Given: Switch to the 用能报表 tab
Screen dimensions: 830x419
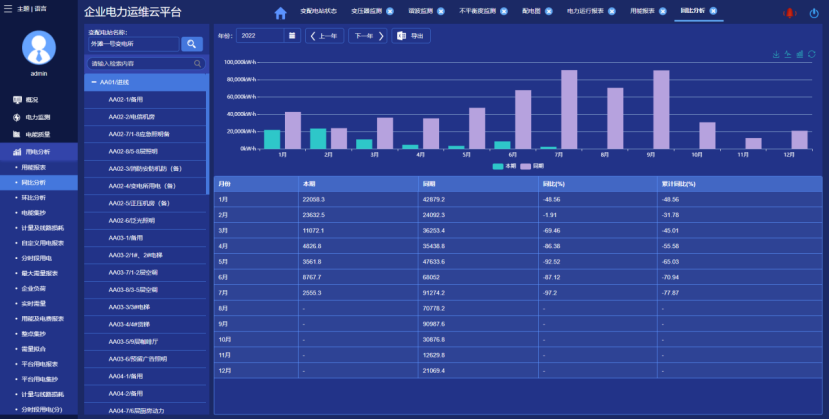Looking at the screenshot, I should pos(642,12).
